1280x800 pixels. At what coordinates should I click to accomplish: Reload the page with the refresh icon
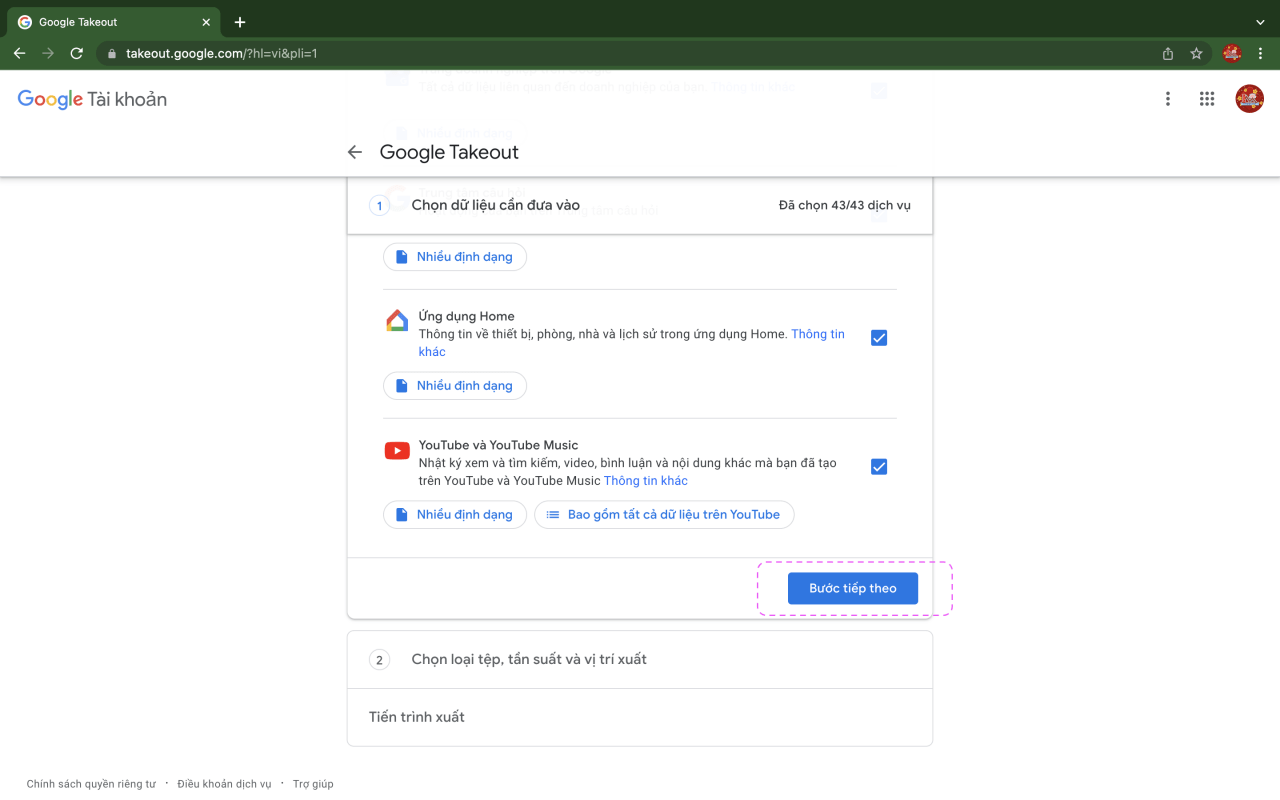[x=76, y=53]
